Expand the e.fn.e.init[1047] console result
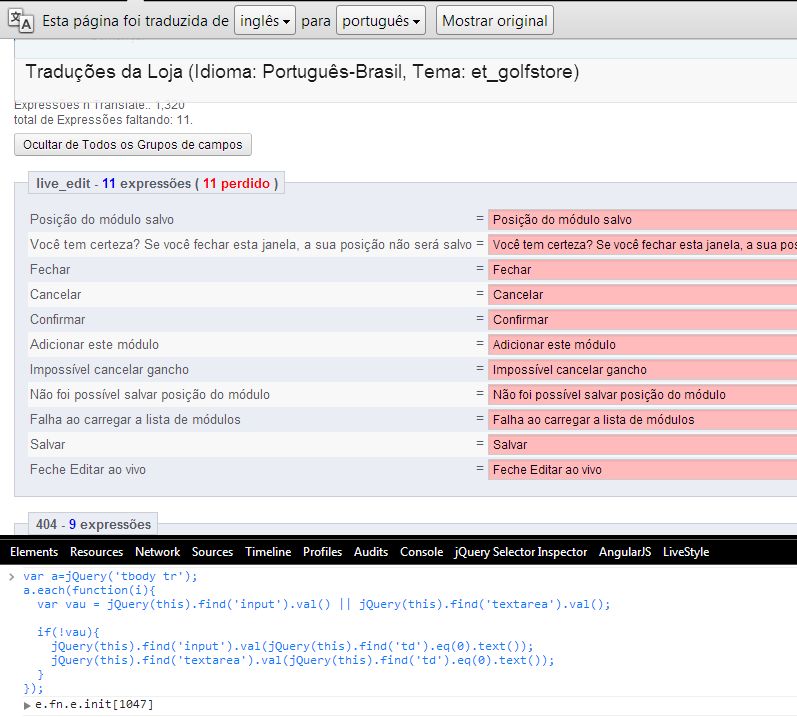This screenshot has width=797, height=717. tap(27, 705)
